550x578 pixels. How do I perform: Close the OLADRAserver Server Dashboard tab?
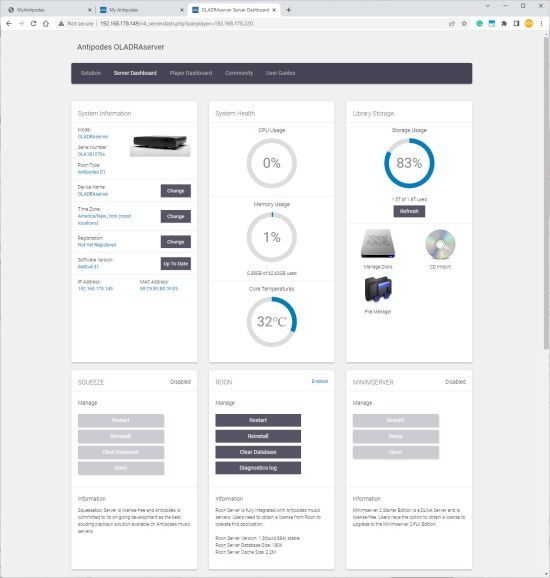click(274, 10)
